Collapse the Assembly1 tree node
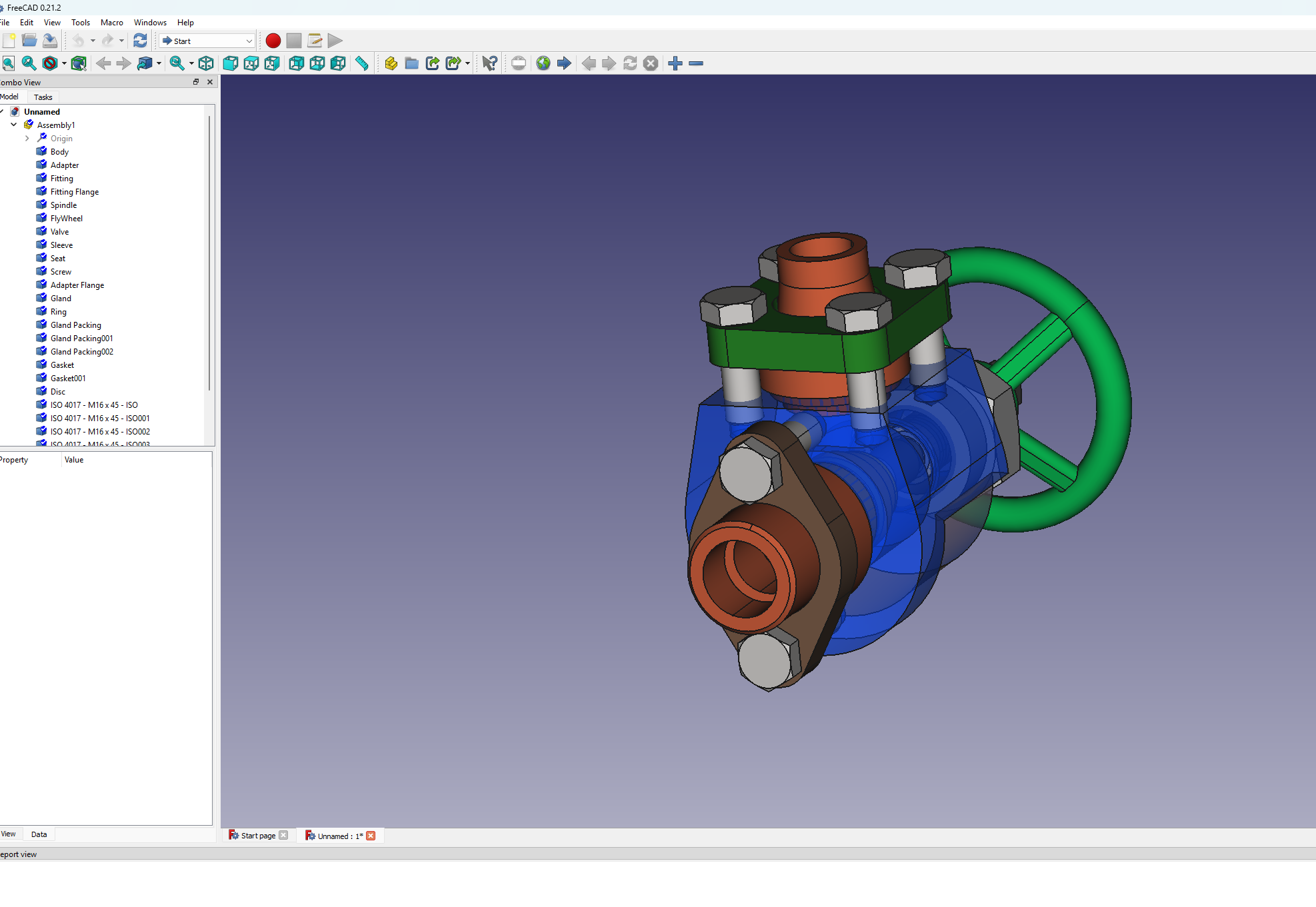1316x907 pixels. point(14,125)
